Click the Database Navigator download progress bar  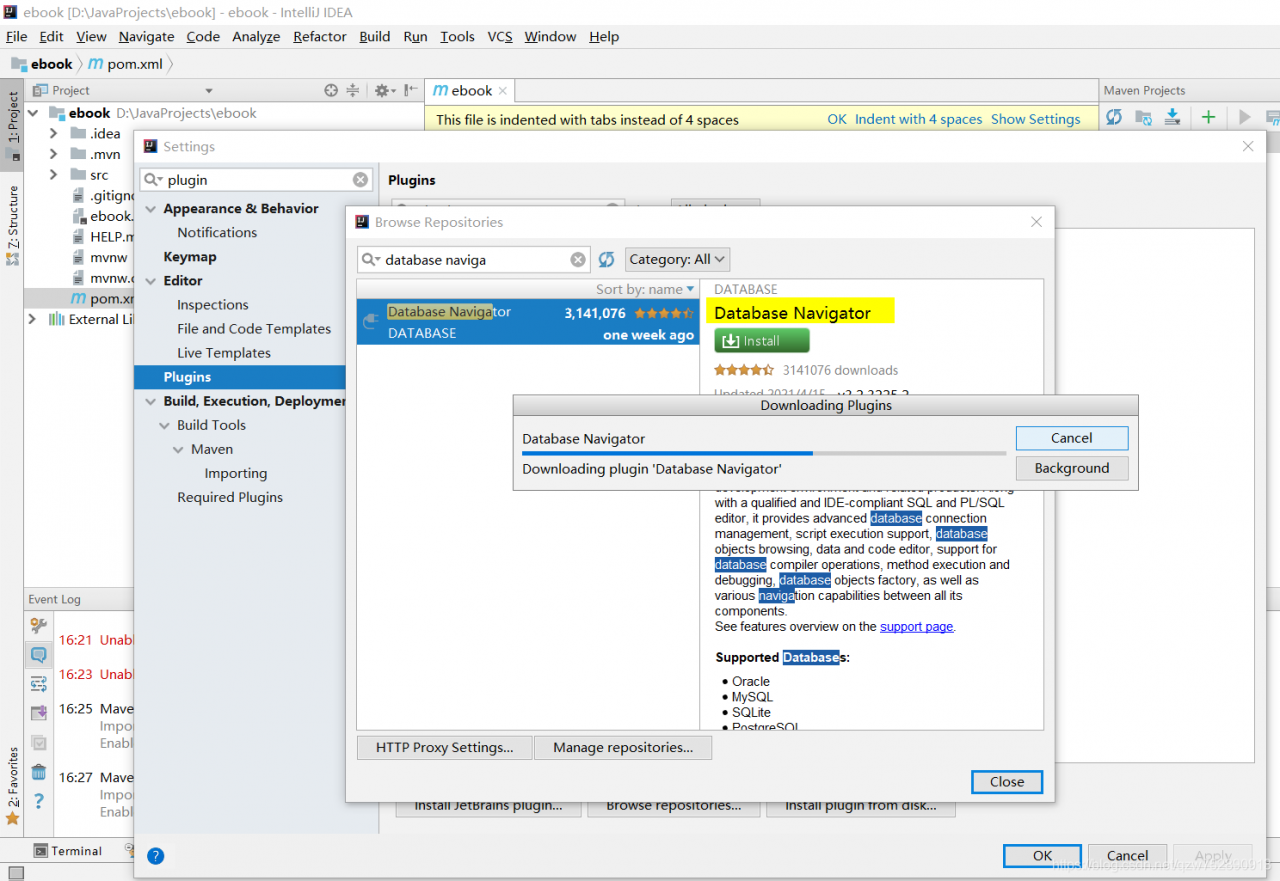point(764,453)
